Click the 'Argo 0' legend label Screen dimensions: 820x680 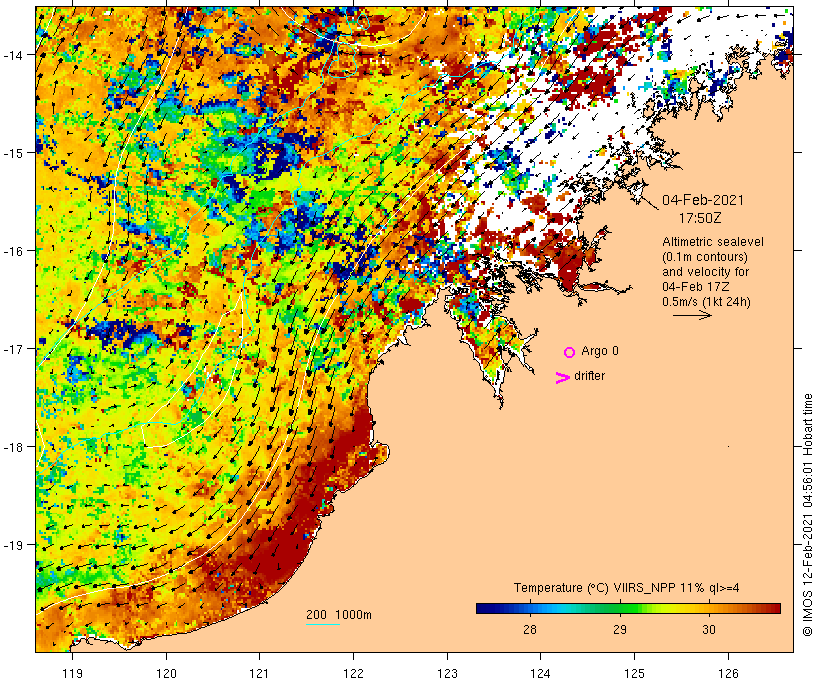(600, 350)
